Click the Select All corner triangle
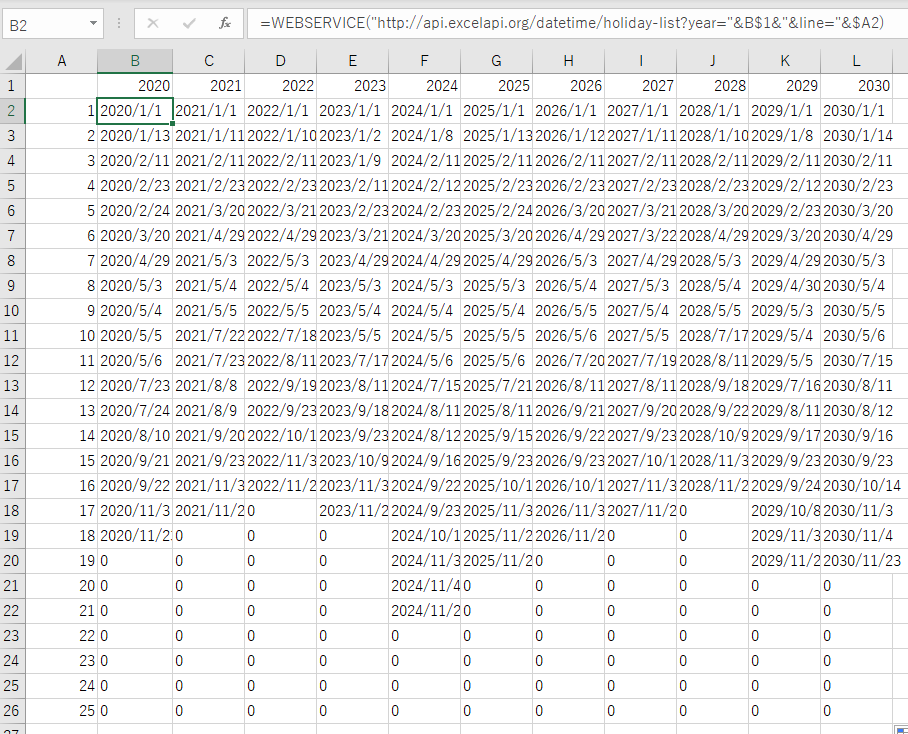This screenshot has width=908, height=734. pos(12,61)
